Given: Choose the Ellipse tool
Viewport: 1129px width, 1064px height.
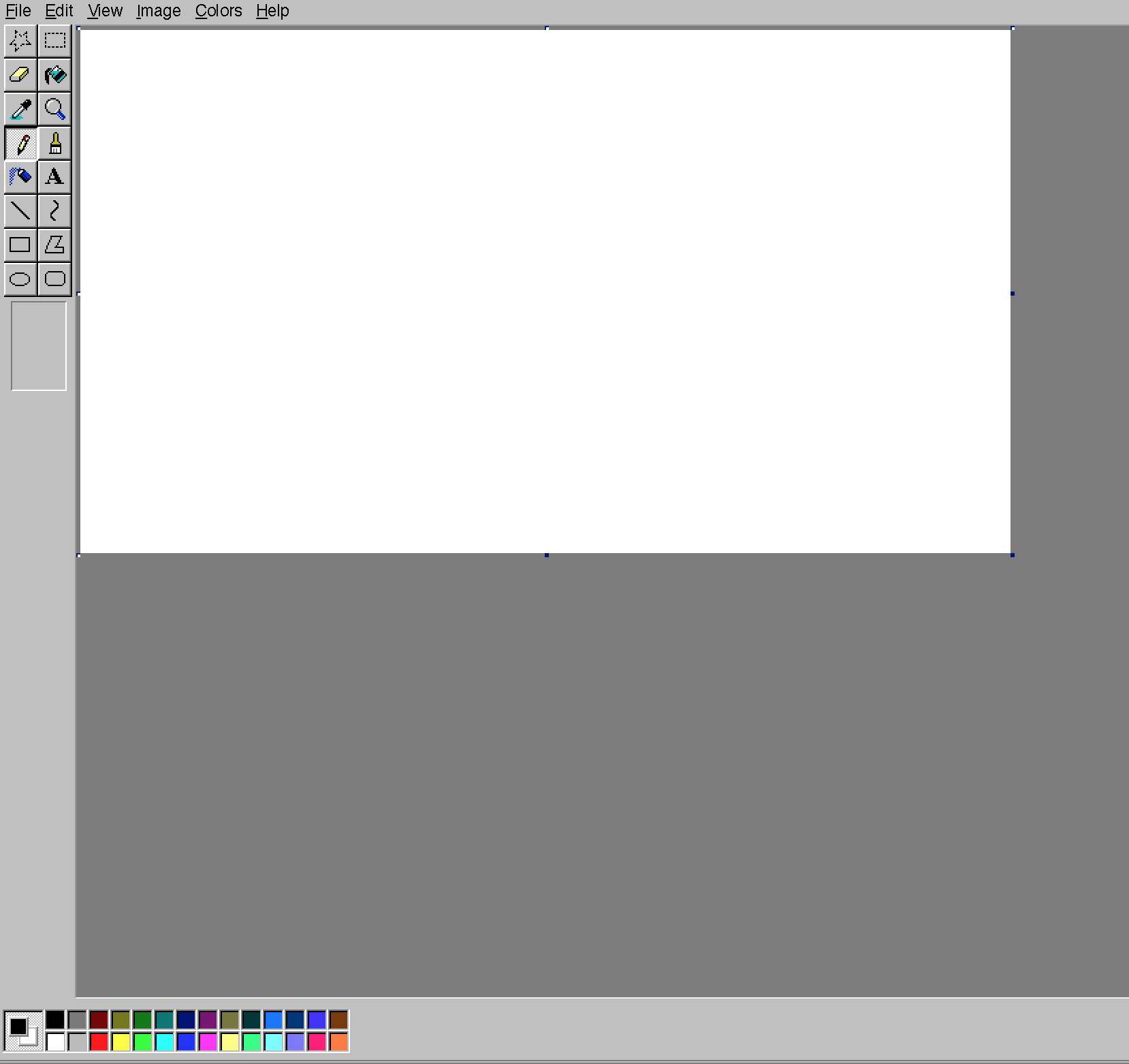Looking at the screenshot, I should [20, 279].
